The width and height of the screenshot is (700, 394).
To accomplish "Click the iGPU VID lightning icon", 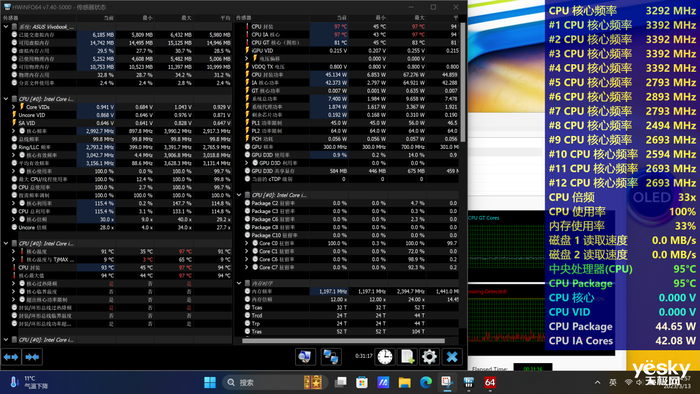I will (247, 50).
